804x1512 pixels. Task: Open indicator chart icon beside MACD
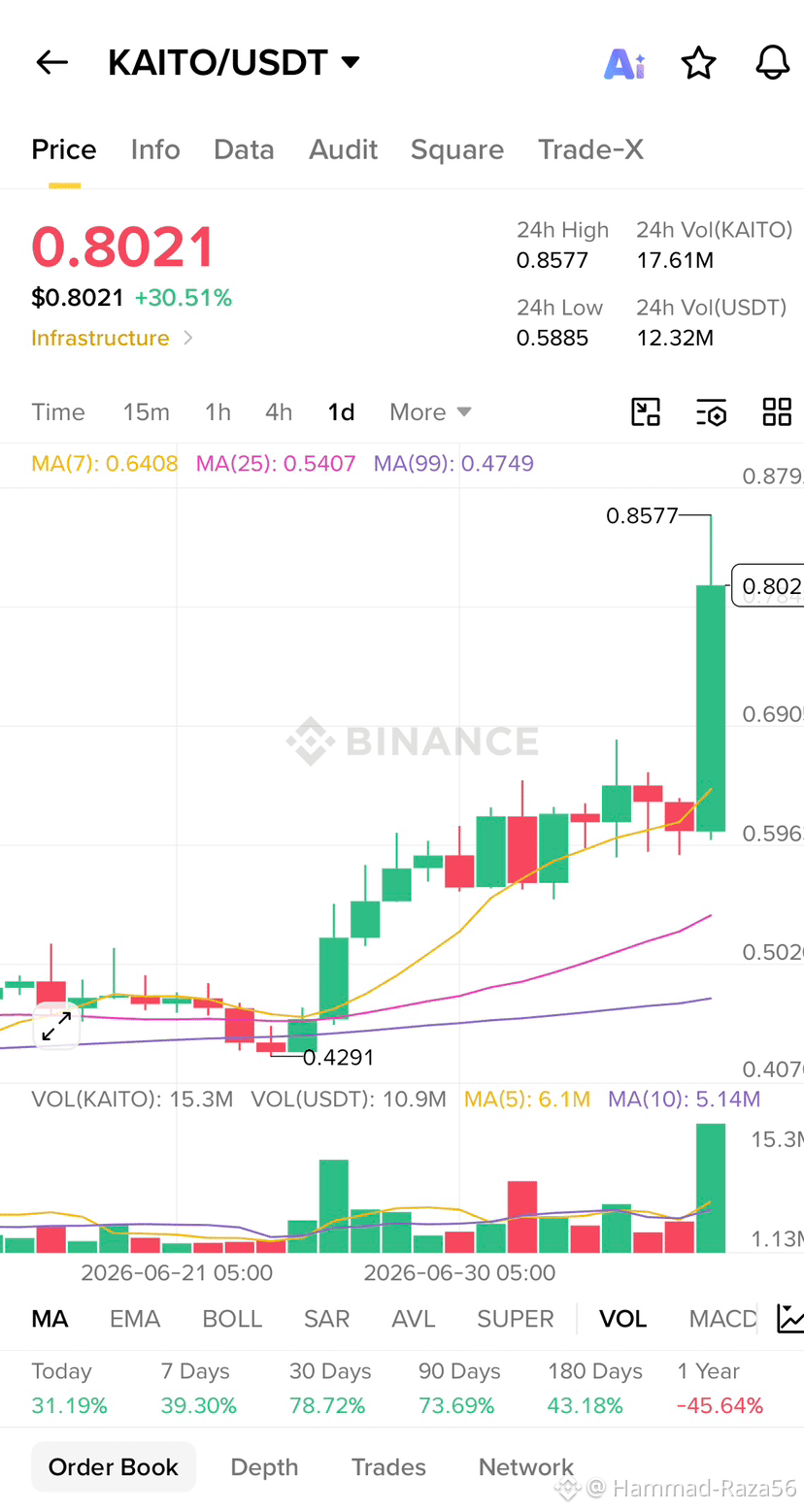click(x=790, y=1318)
